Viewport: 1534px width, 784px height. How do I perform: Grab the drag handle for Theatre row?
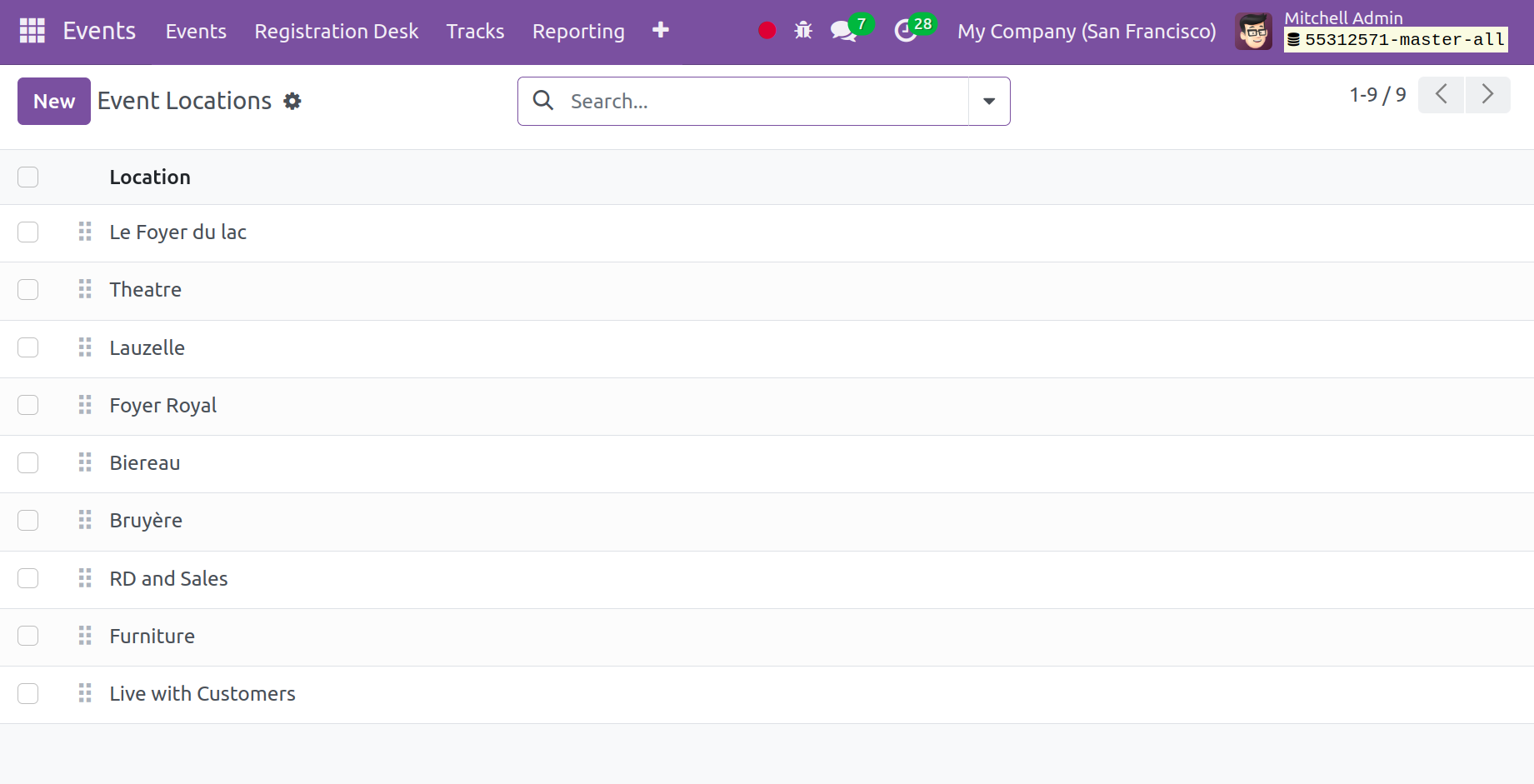(85, 289)
